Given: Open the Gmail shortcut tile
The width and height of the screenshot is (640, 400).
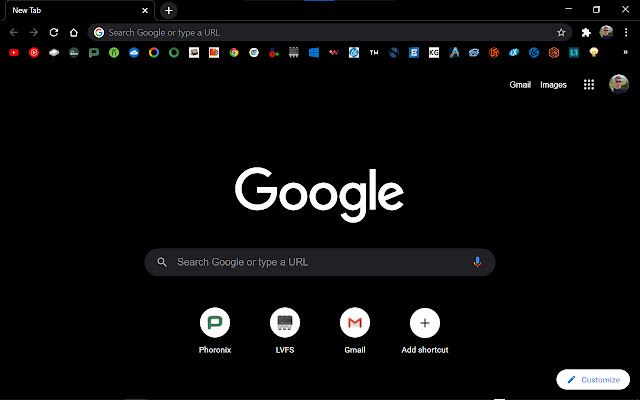Looking at the screenshot, I should [355, 331].
